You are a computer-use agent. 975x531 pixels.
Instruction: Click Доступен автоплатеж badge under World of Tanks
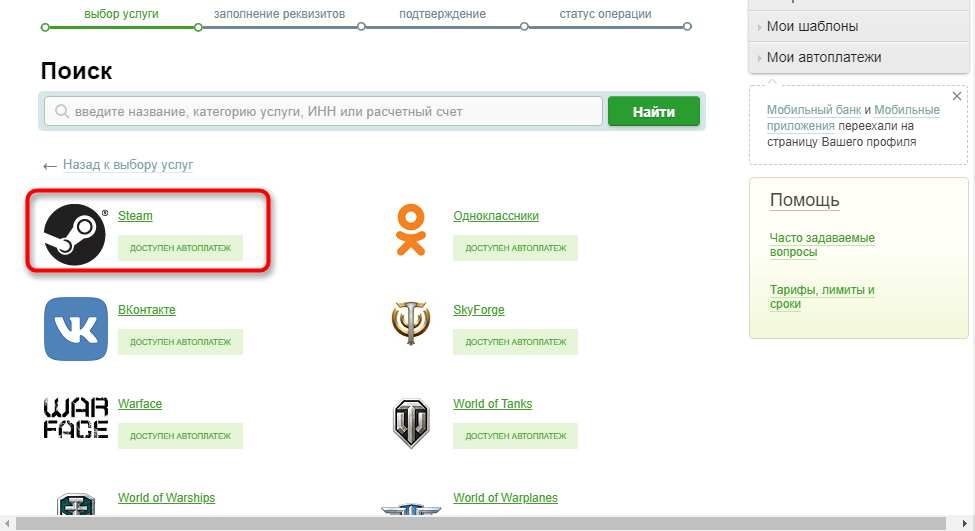(x=515, y=436)
